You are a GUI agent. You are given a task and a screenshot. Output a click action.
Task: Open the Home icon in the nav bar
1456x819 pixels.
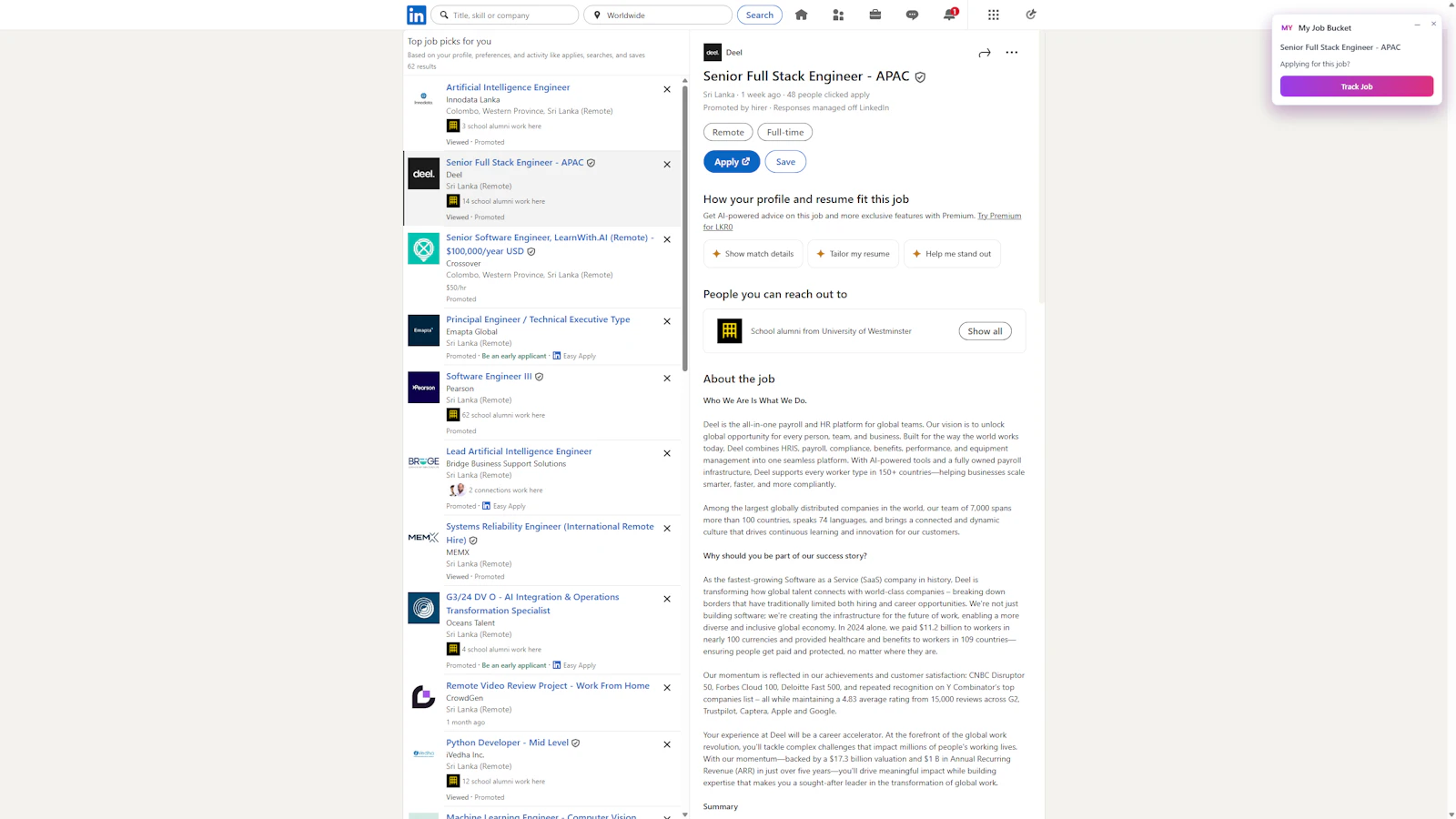pos(801,15)
